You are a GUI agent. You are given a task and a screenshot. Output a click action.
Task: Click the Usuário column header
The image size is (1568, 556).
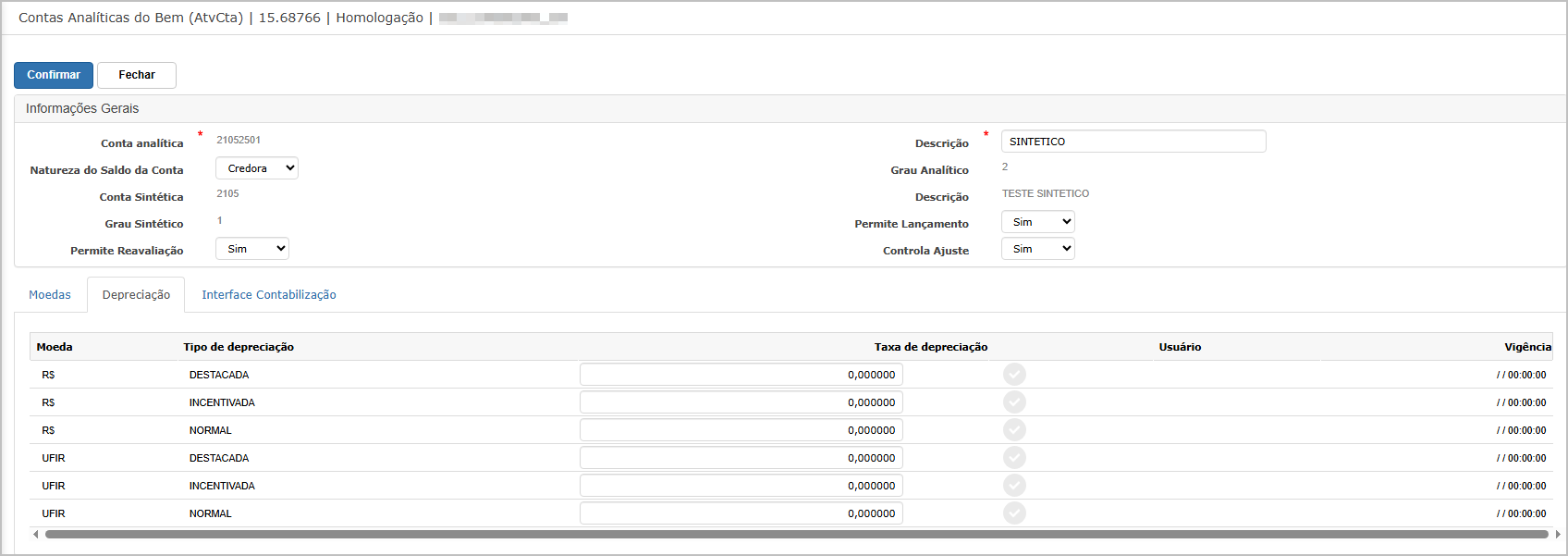tap(1180, 347)
